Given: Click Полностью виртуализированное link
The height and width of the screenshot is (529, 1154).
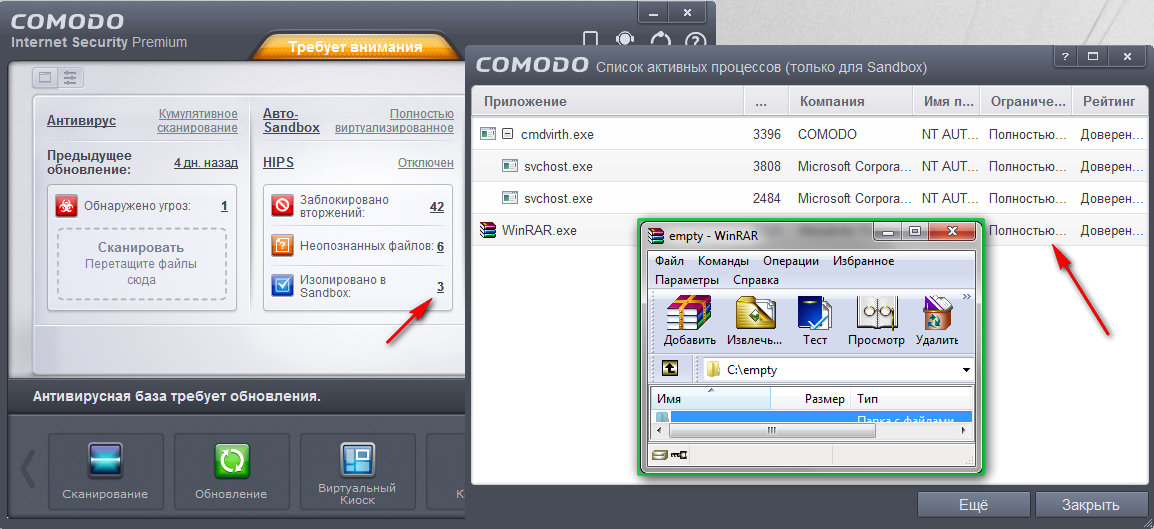Looking at the screenshot, I should (x=394, y=121).
